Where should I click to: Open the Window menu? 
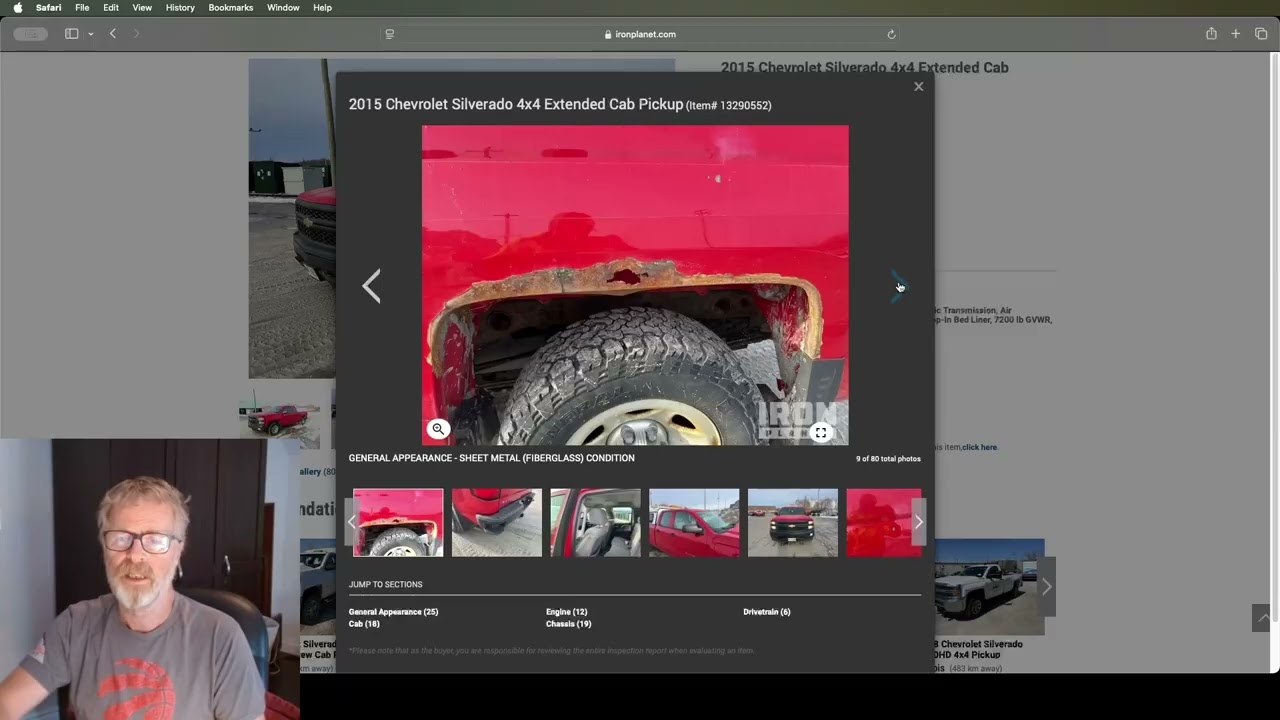coord(283,8)
